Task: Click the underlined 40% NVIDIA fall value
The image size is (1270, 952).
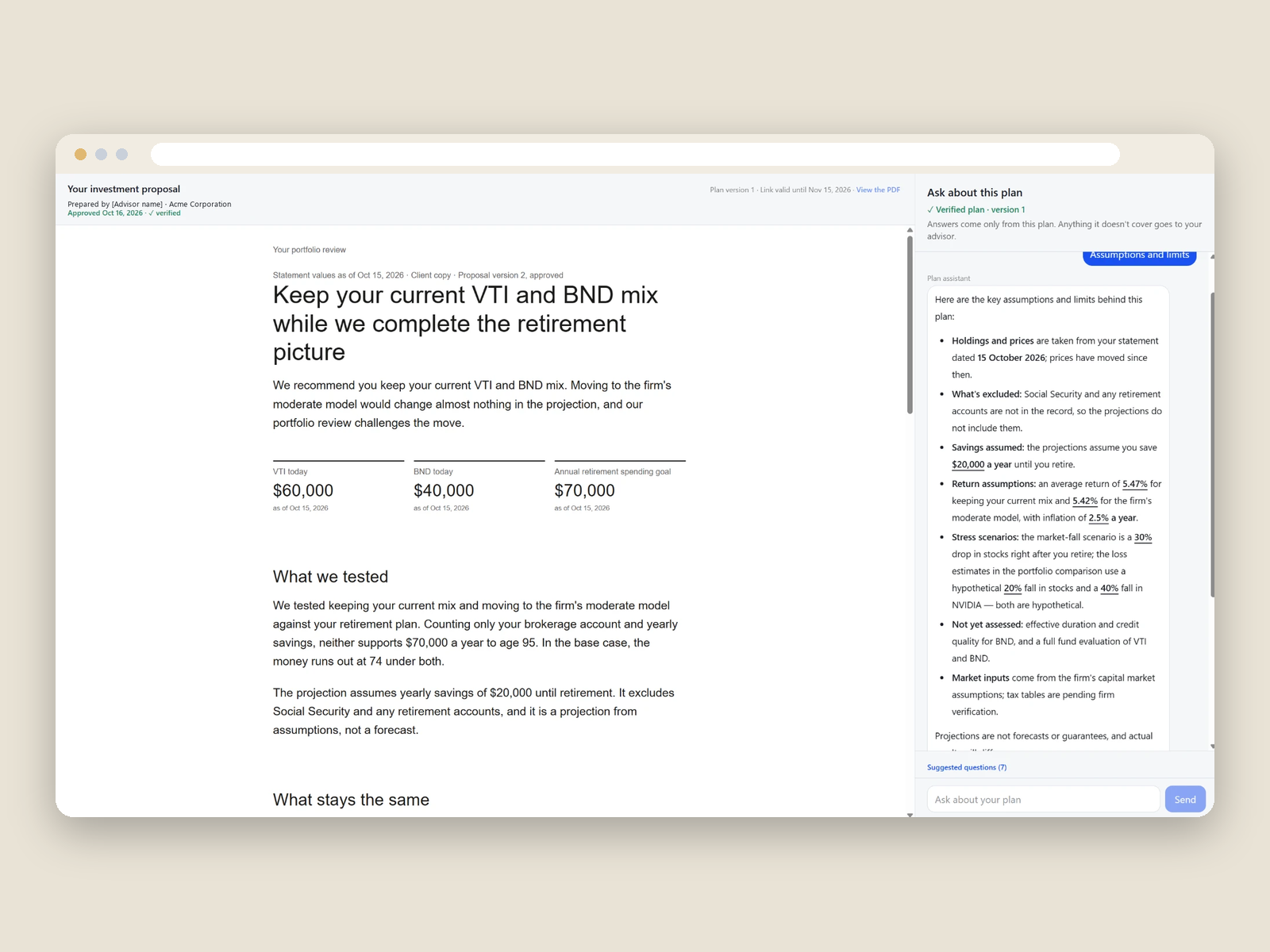Action: click(1110, 589)
